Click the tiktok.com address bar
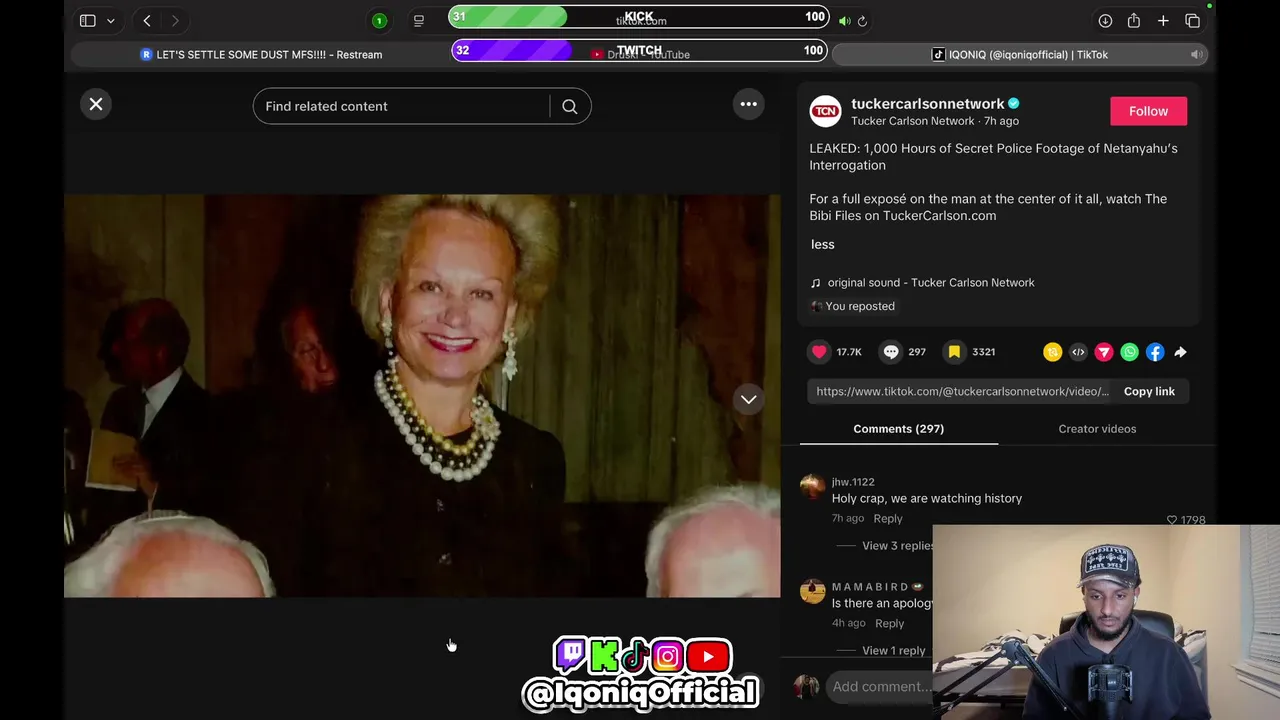Viewport: 1280px width, 720px height. tap(640, 21)
